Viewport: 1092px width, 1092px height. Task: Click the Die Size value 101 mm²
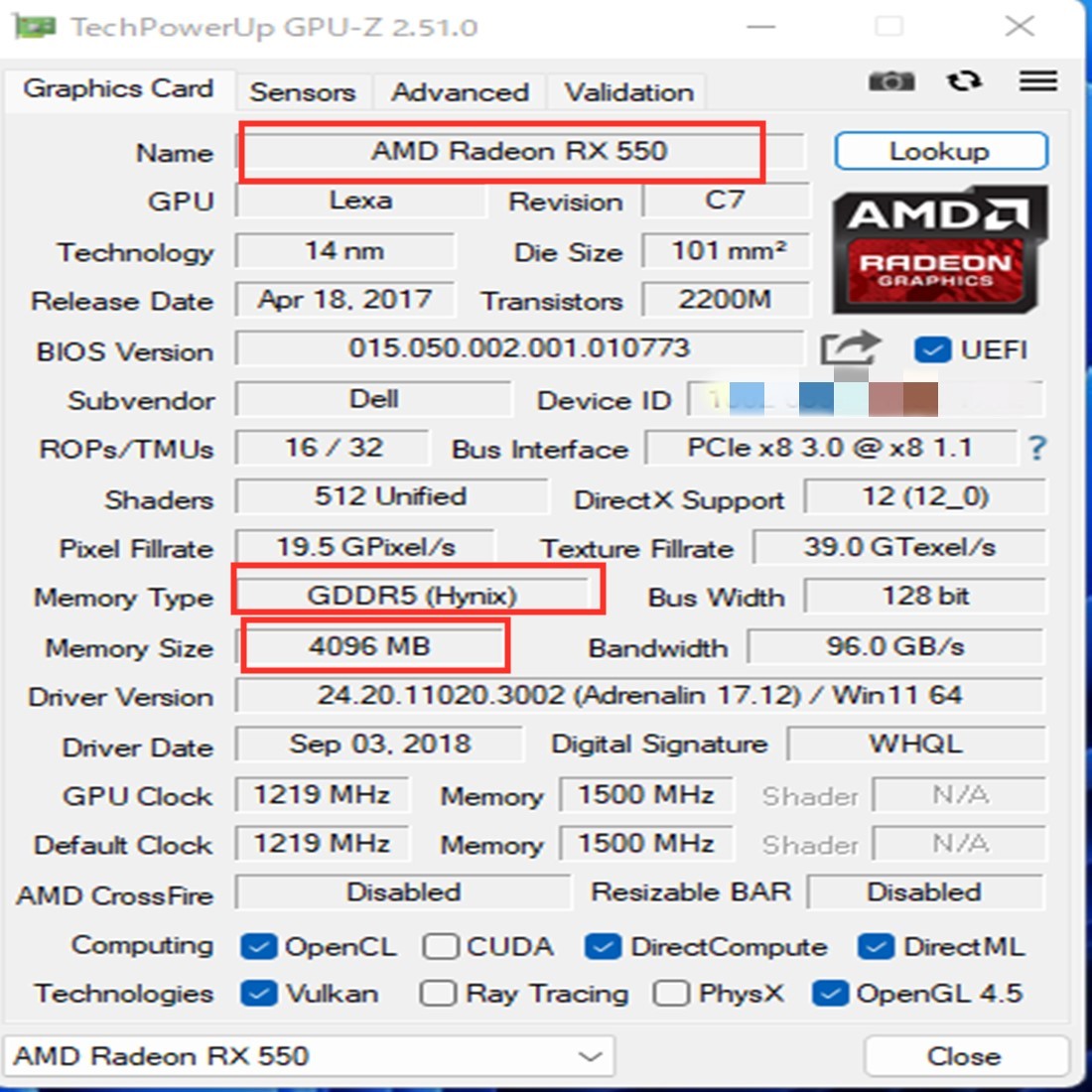click(x=727, y=251)
